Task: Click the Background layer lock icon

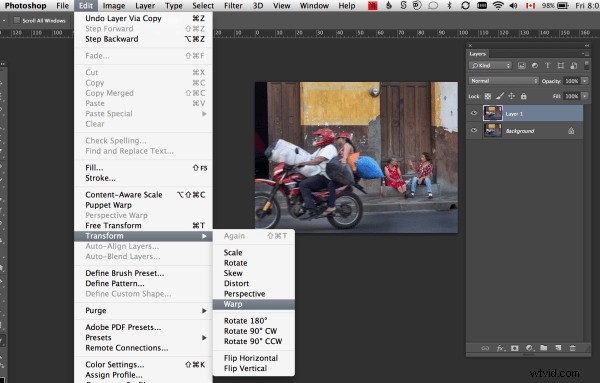Action: coord(571,131)
